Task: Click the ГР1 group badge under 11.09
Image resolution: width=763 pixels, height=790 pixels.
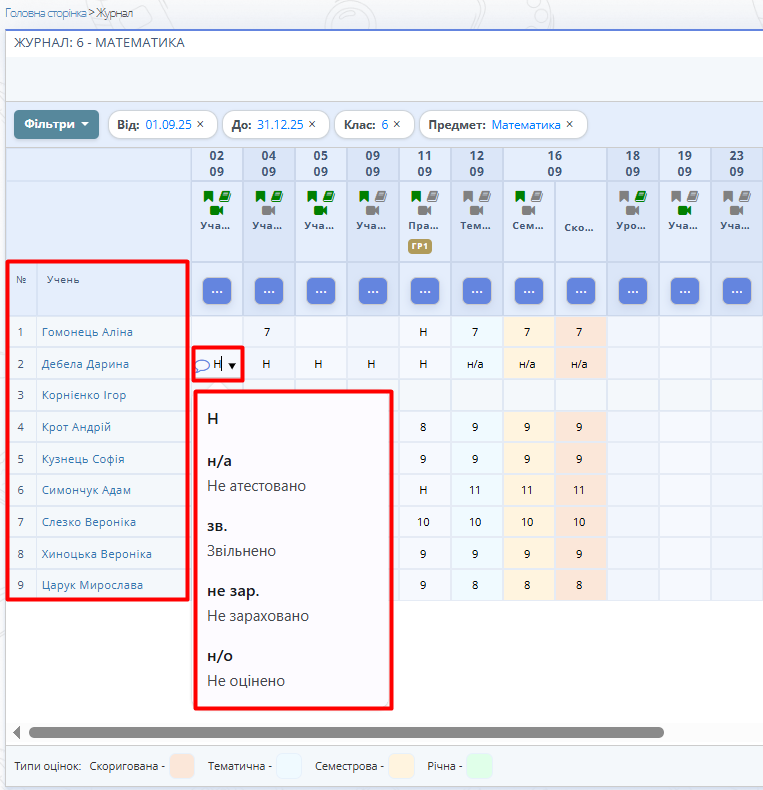Action: pyautogui.click(x=419, y=246)
